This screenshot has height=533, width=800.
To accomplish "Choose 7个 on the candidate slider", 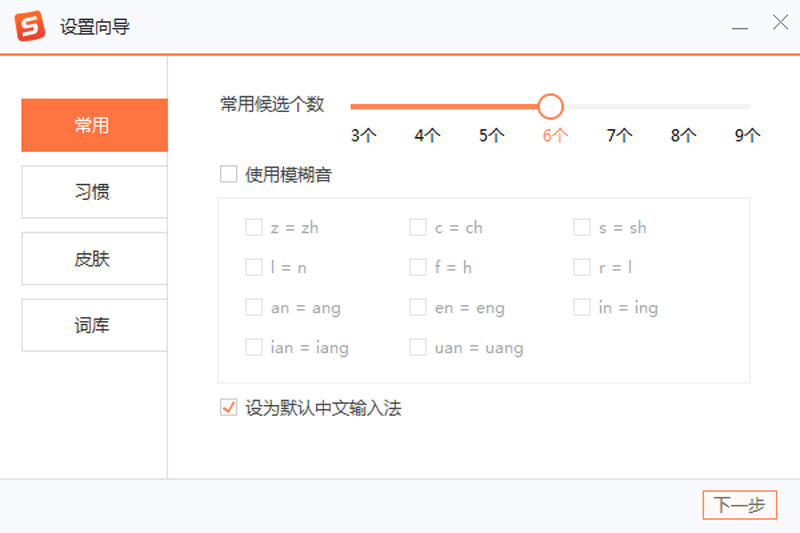I will (619, 135).
